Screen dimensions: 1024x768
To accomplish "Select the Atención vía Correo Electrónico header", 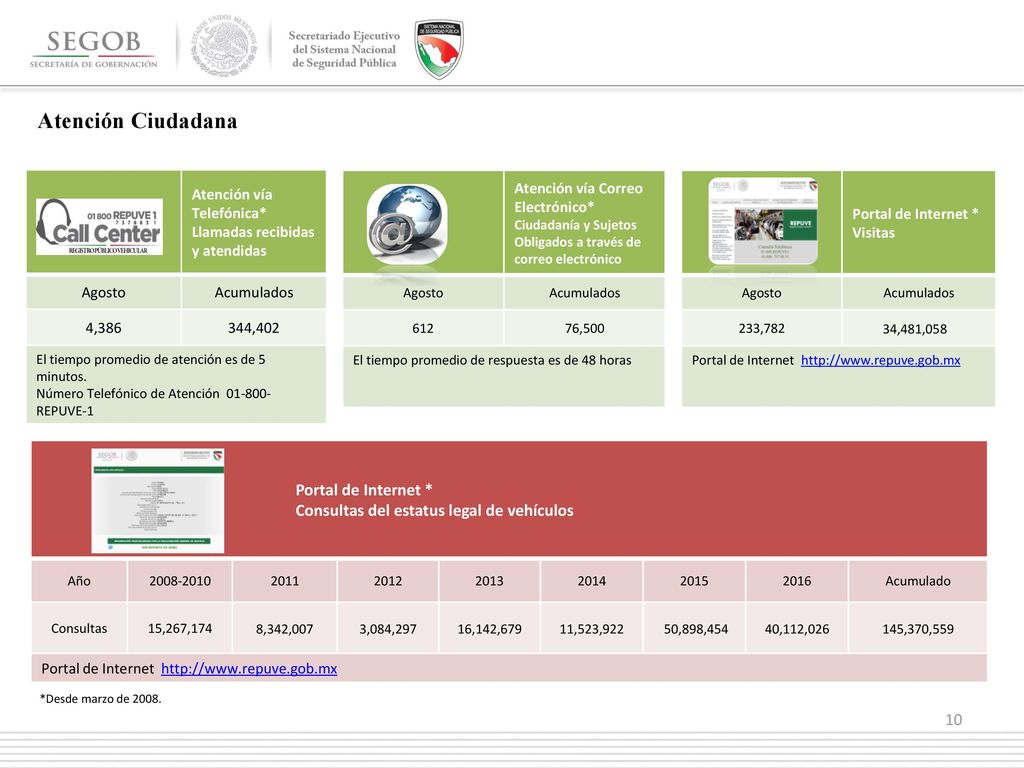I will (584, 223).
